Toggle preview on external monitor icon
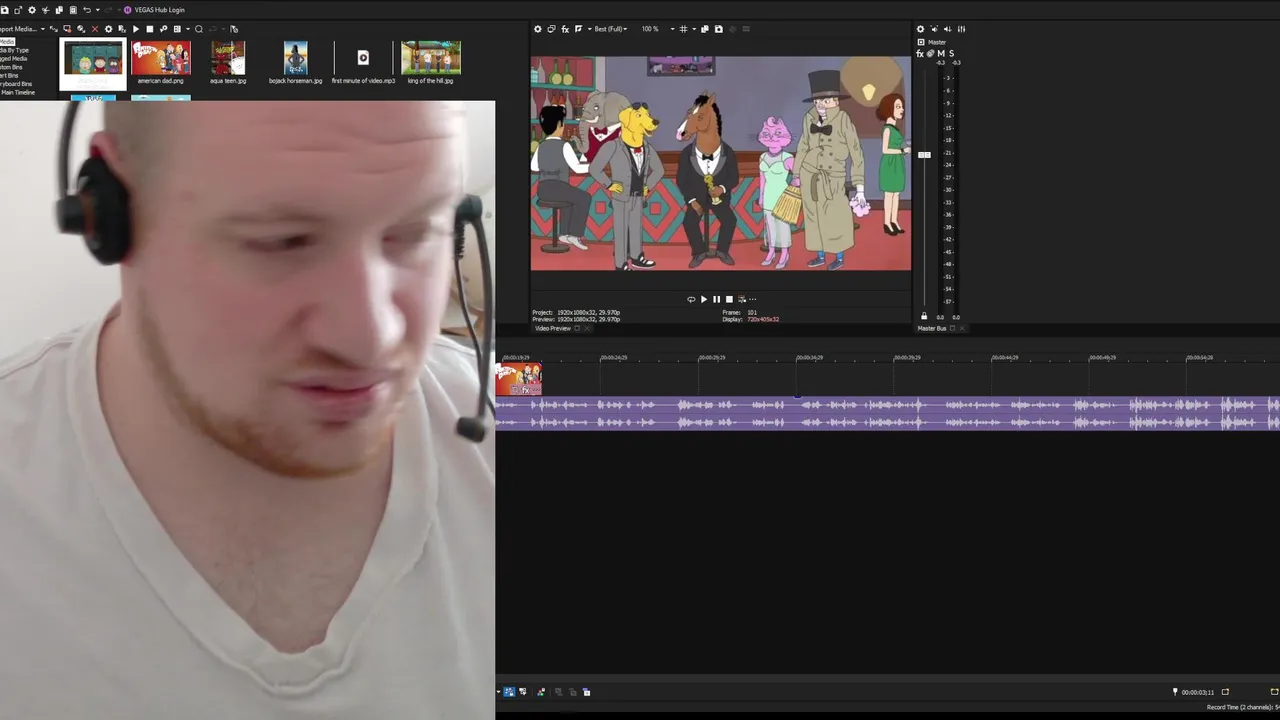This screenshot has width=1280, height=720. pos(551,29)
